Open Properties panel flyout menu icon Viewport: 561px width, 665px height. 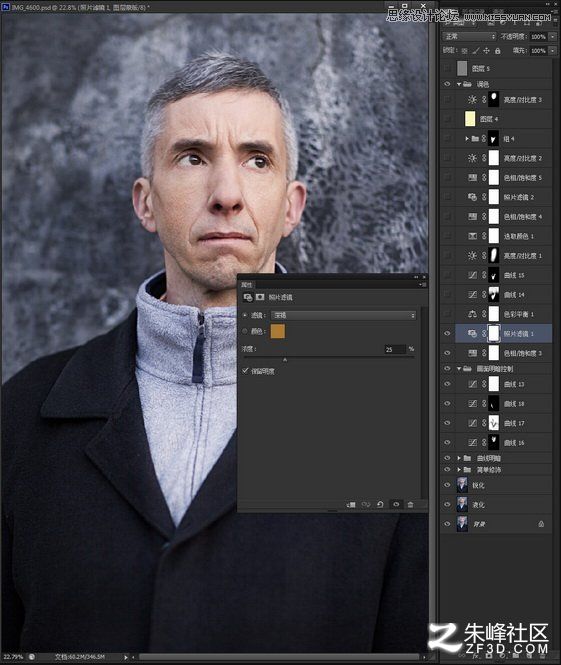point(423,285)
